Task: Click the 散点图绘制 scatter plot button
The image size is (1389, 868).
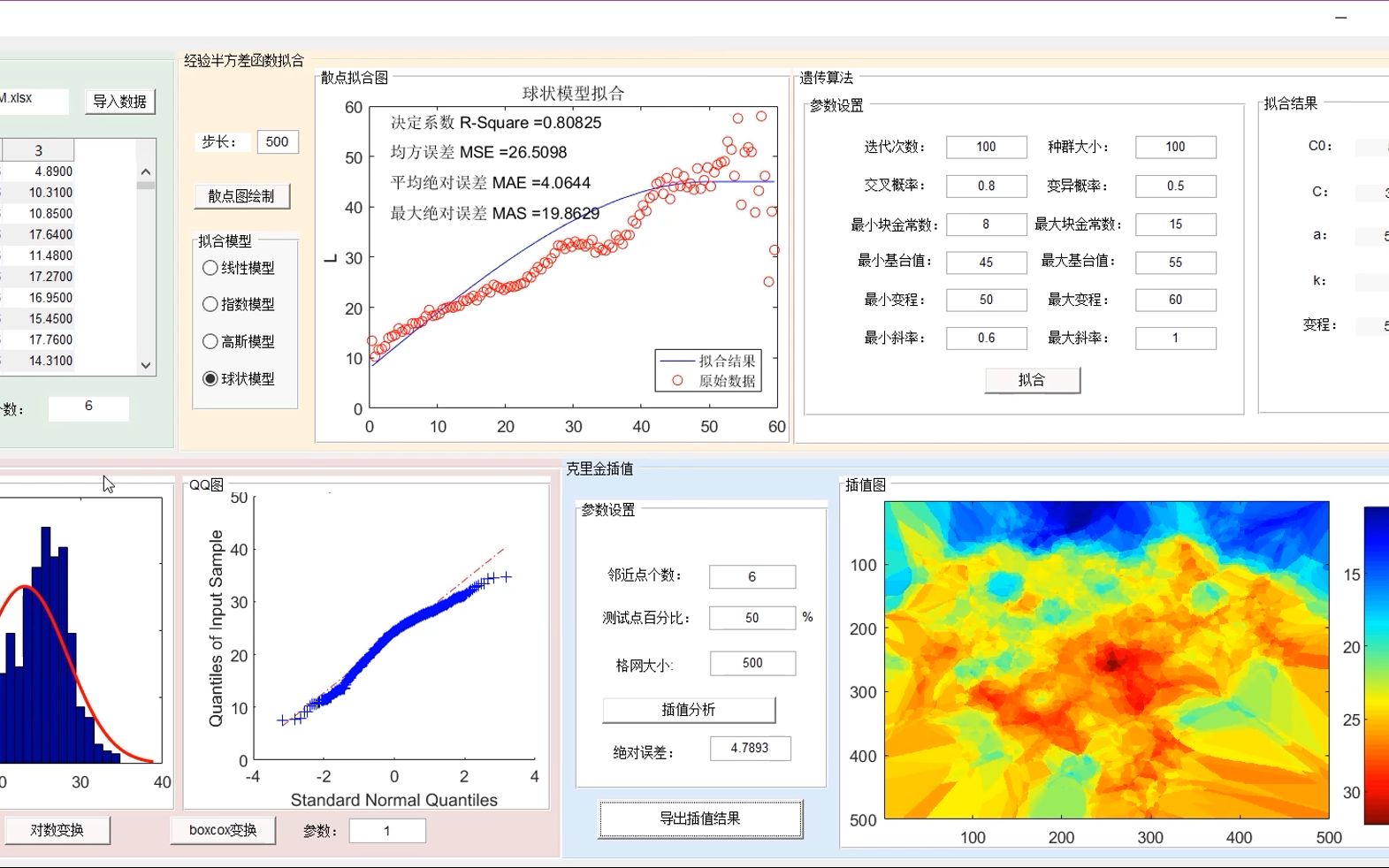Action: (x=241, y=196)
